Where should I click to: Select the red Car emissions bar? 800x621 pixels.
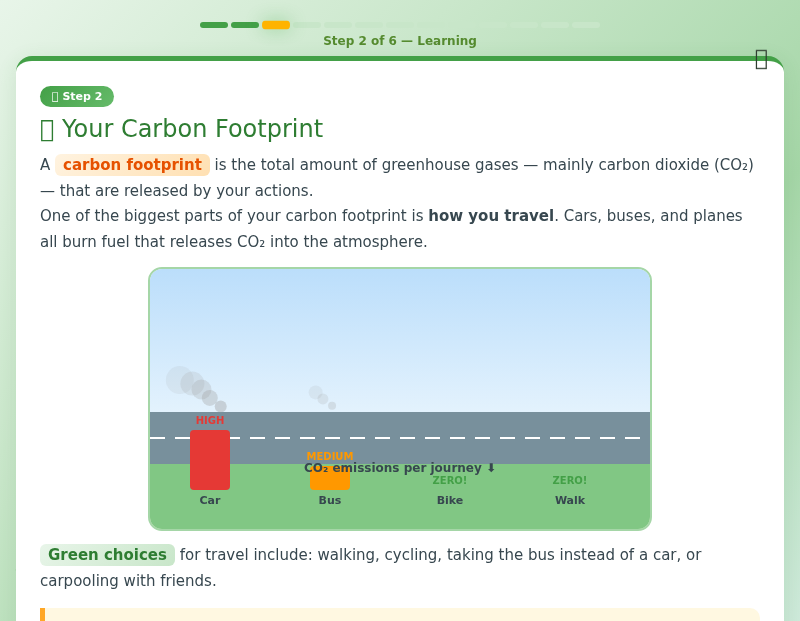[x=210, y=460]
